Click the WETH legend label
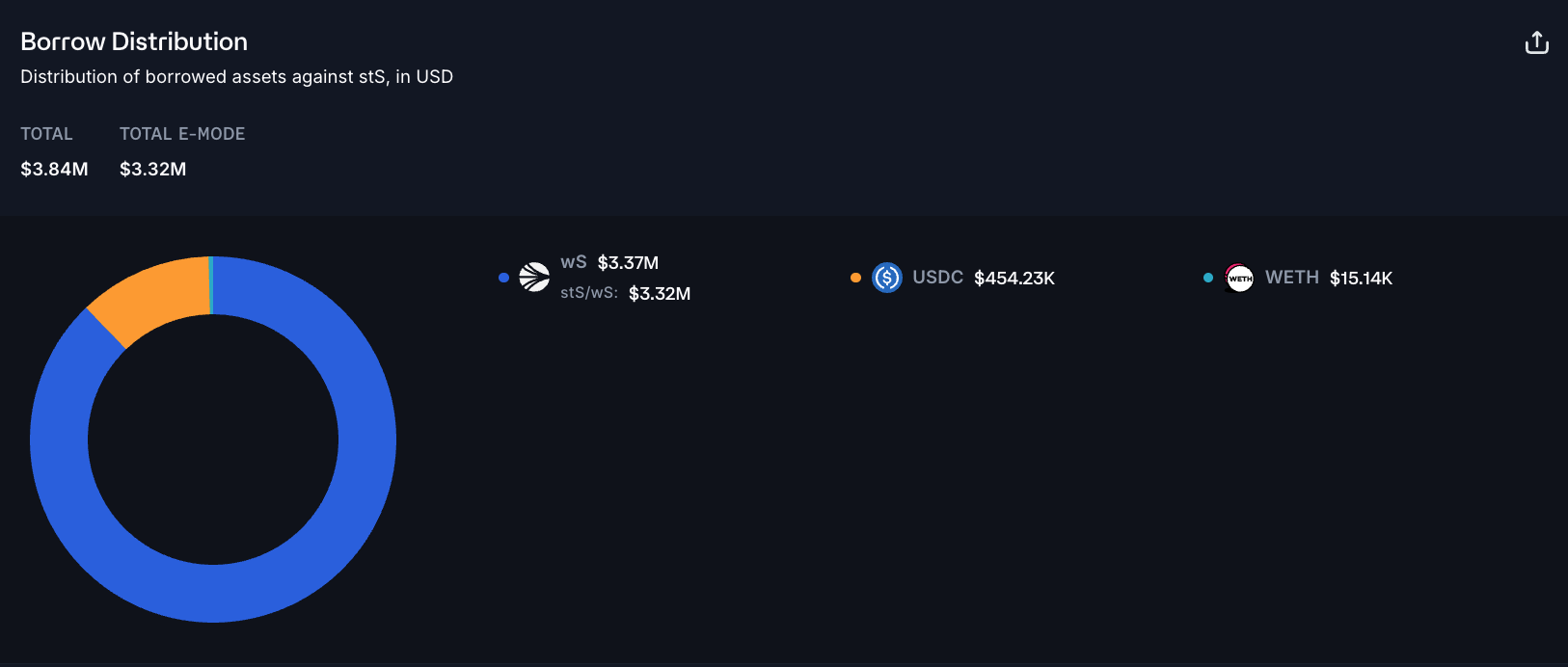 pyautogui.click(x=1291, y=278)
